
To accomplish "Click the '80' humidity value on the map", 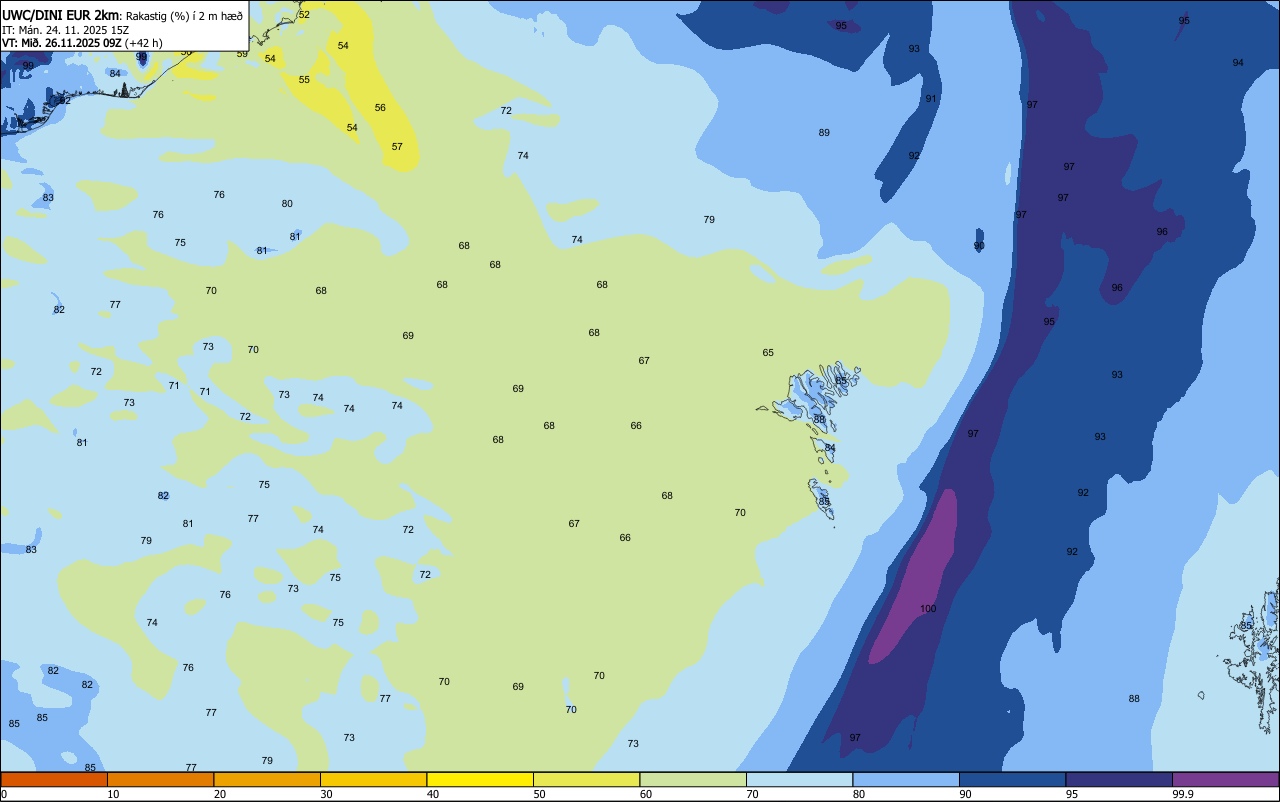I will 287,204.
